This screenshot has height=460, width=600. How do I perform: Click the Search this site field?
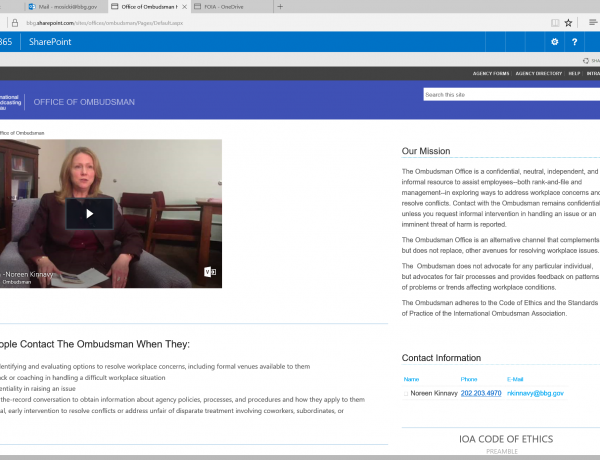pos(512,95)
